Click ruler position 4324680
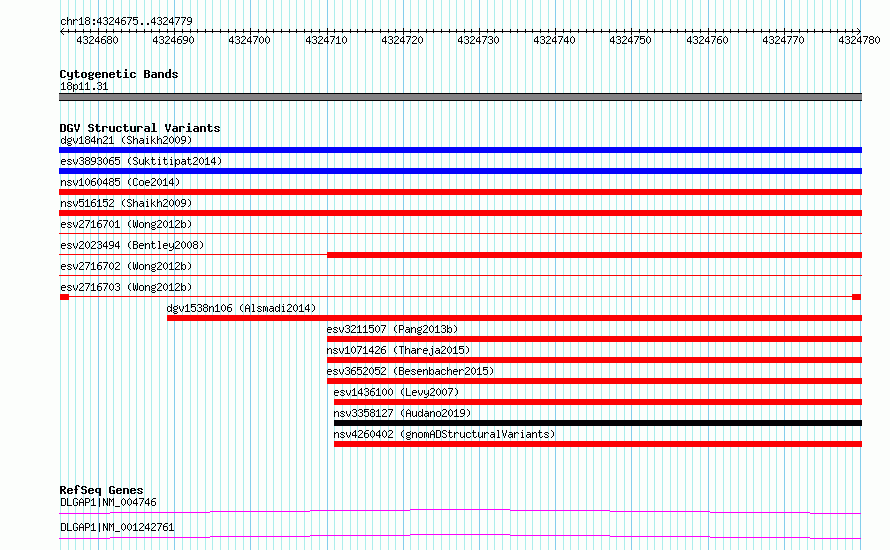 pos(98,40)
